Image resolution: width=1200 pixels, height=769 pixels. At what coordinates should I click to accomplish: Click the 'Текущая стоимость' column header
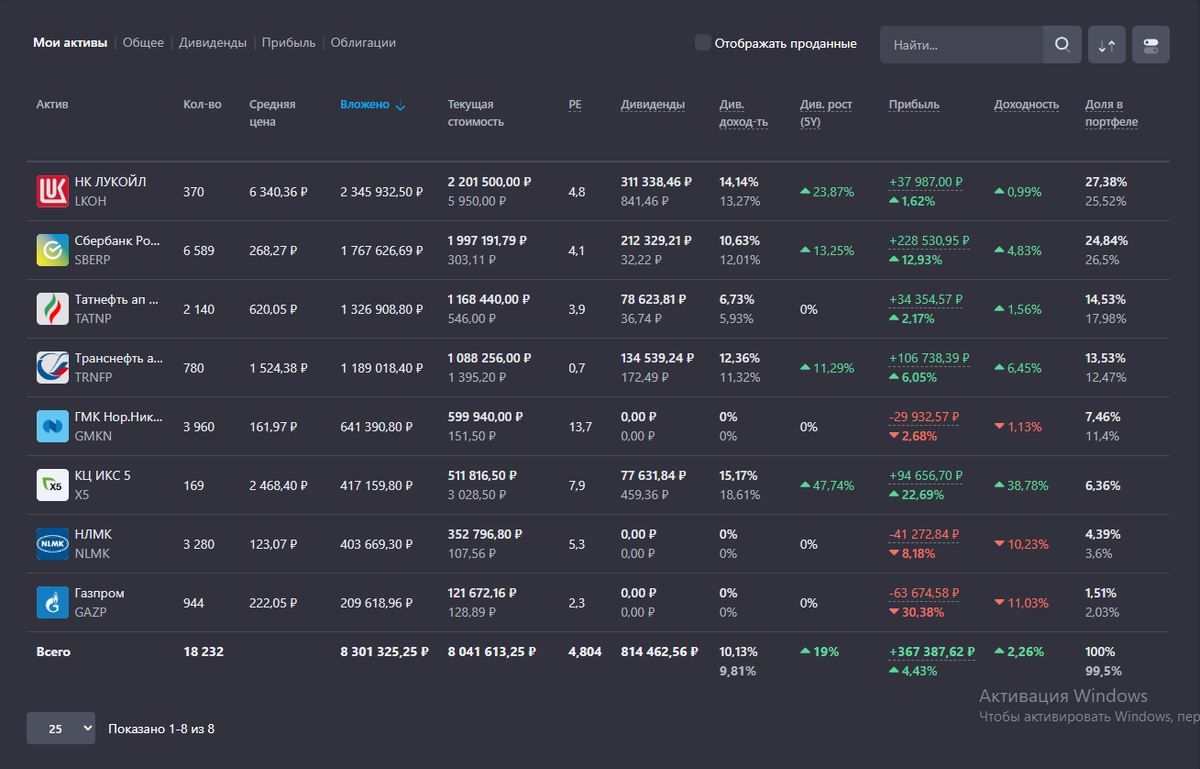click(x=476, y=113)
